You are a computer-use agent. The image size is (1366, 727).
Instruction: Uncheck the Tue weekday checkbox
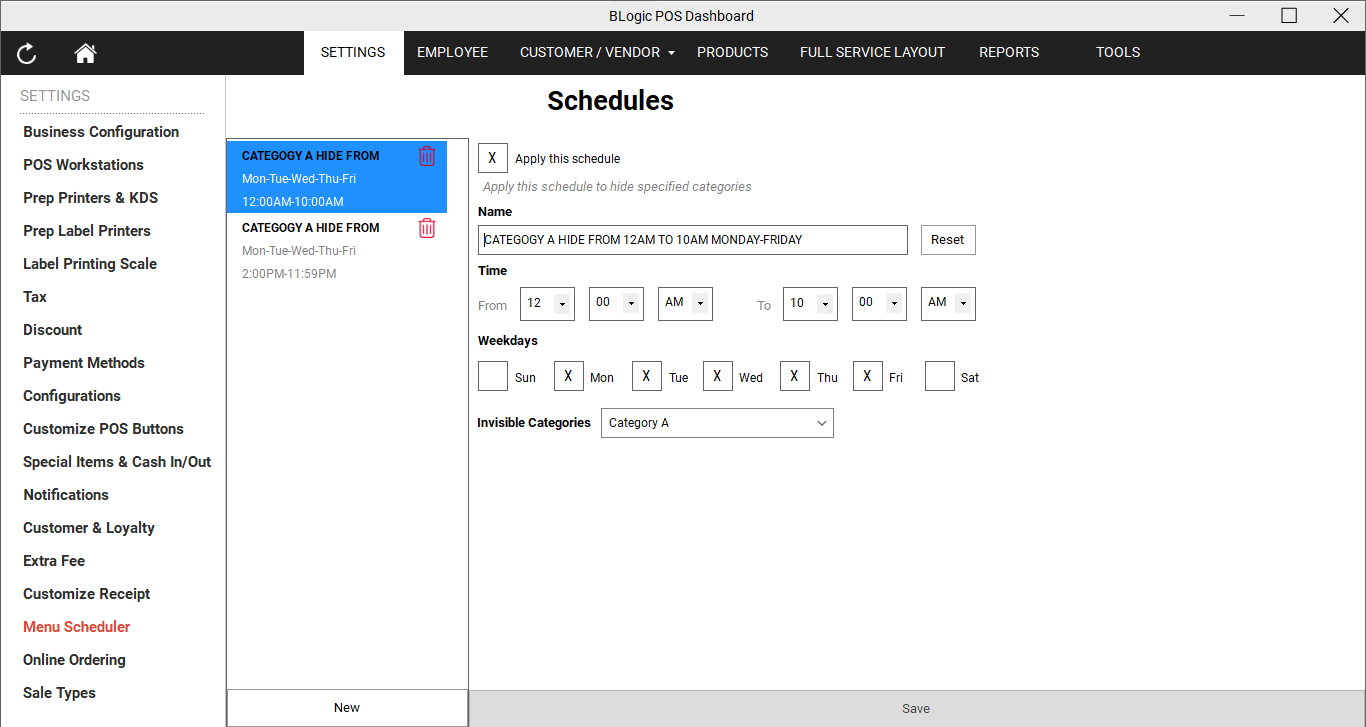(647, 376)
